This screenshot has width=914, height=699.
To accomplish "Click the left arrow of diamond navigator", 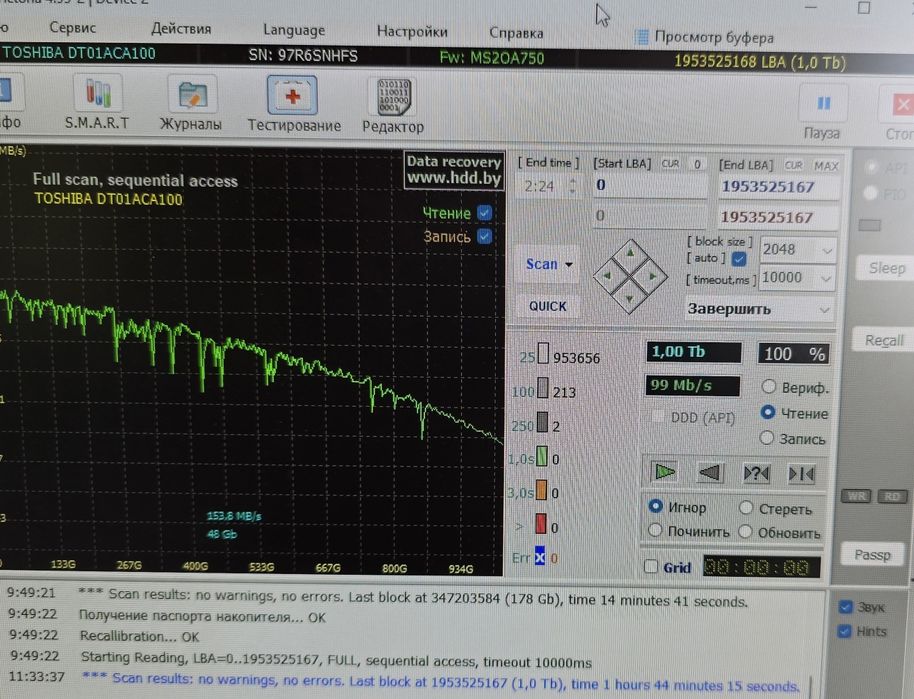I will 607,276.
